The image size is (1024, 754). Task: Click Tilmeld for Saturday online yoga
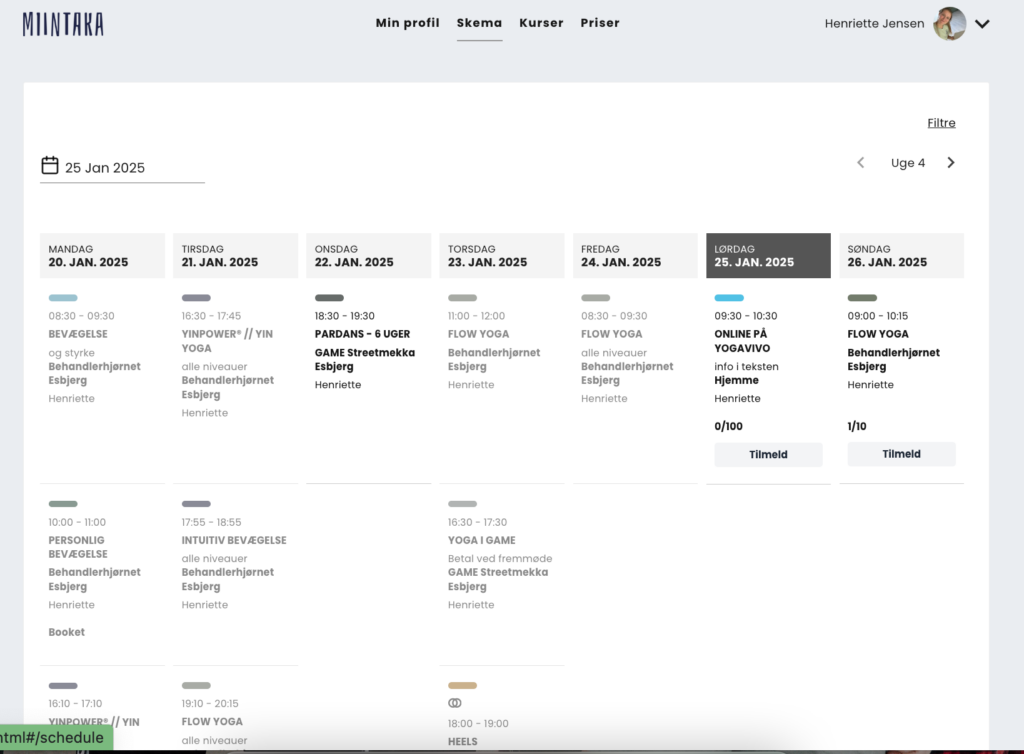[x=768, y=454]
